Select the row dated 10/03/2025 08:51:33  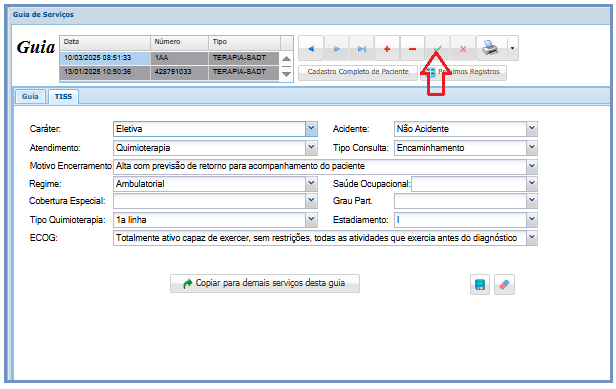point(169,58)
